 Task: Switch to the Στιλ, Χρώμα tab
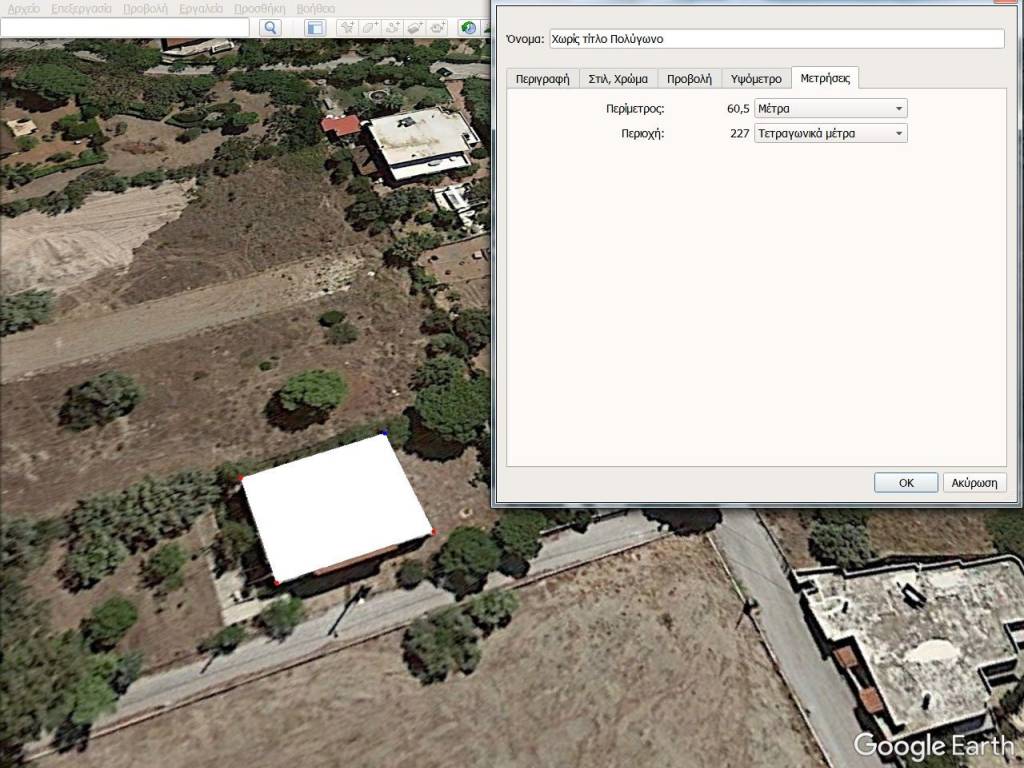coord(617,79)
